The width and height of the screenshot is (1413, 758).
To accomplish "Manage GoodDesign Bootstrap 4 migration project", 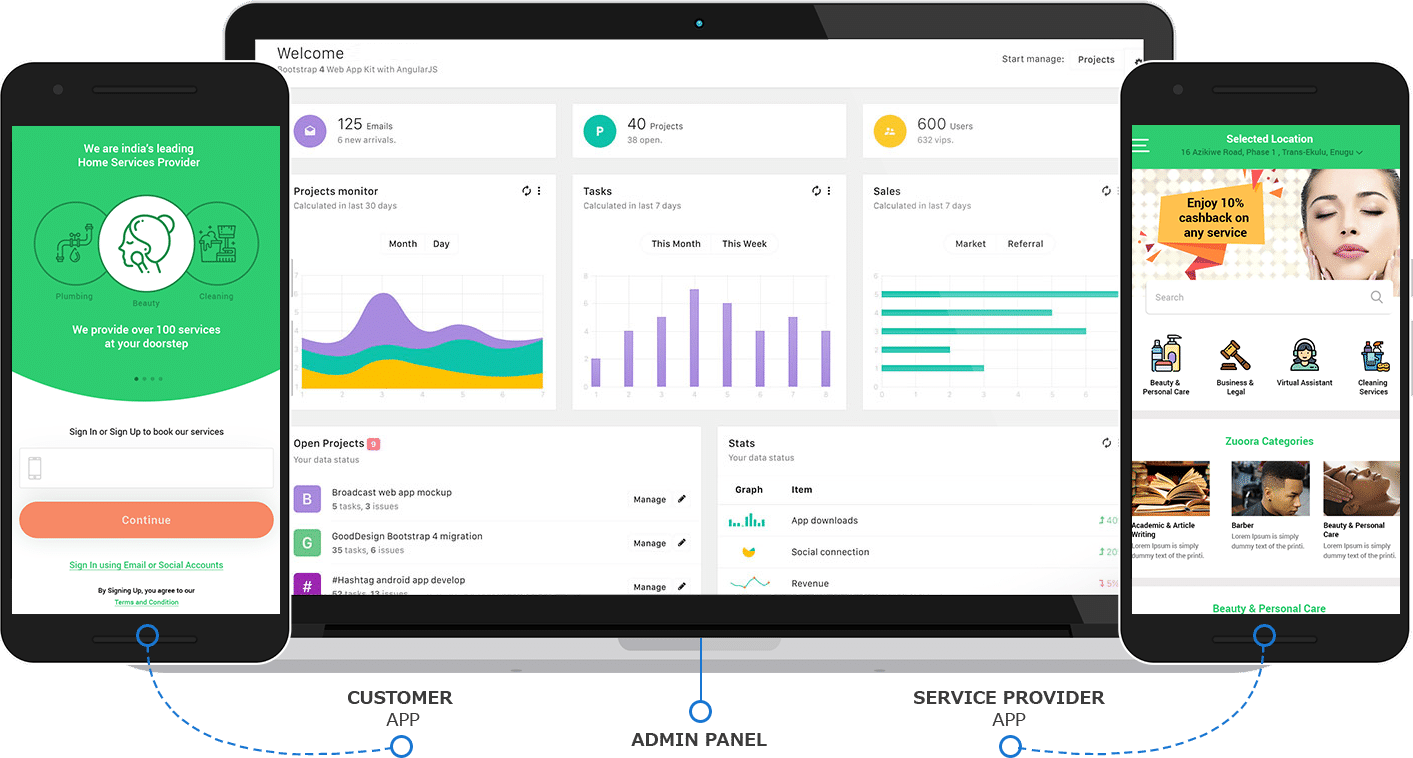I will click(x=650, y=543).
